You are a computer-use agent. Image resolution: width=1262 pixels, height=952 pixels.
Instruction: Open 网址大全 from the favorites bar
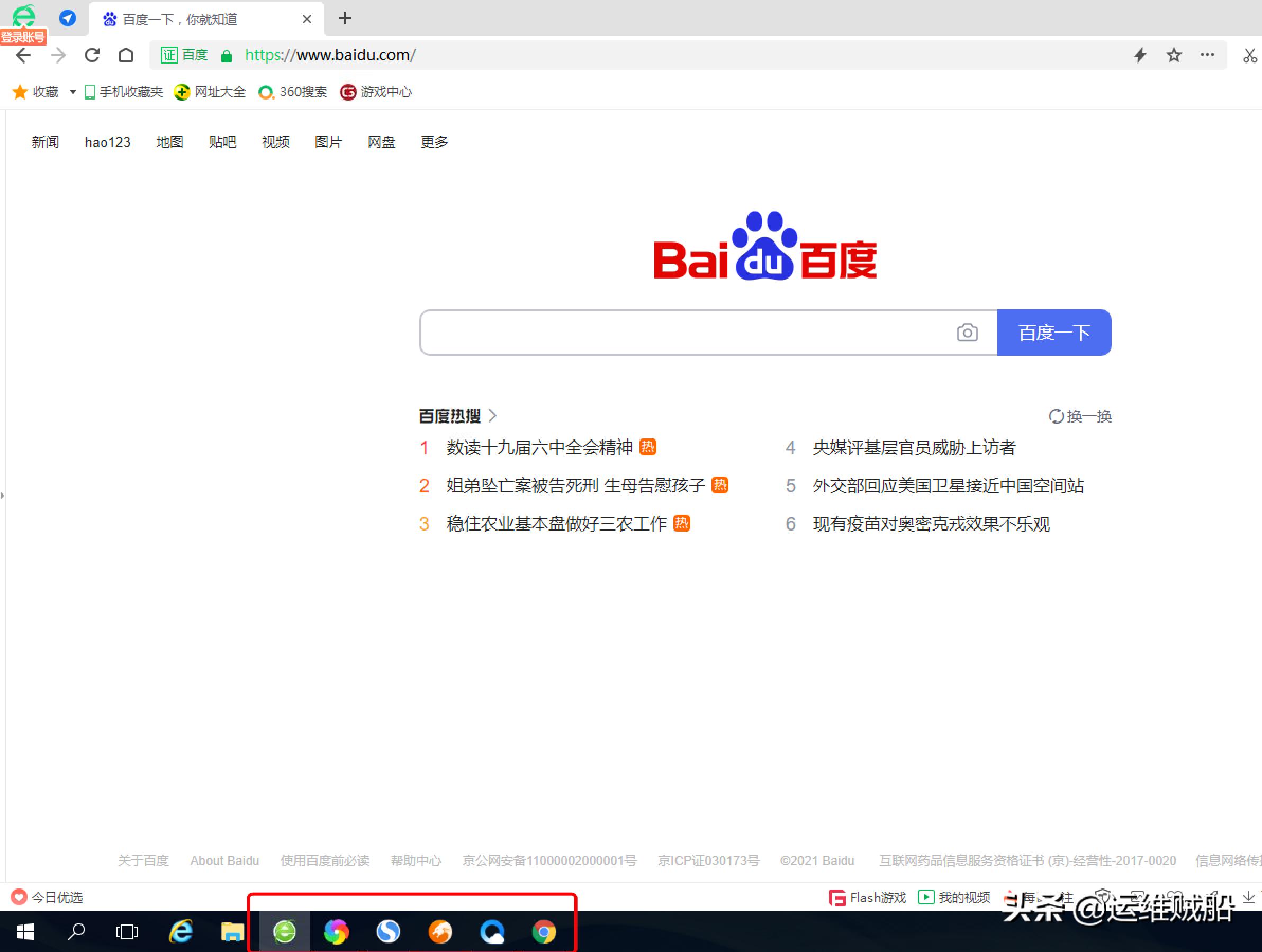(x=220, y=92)
